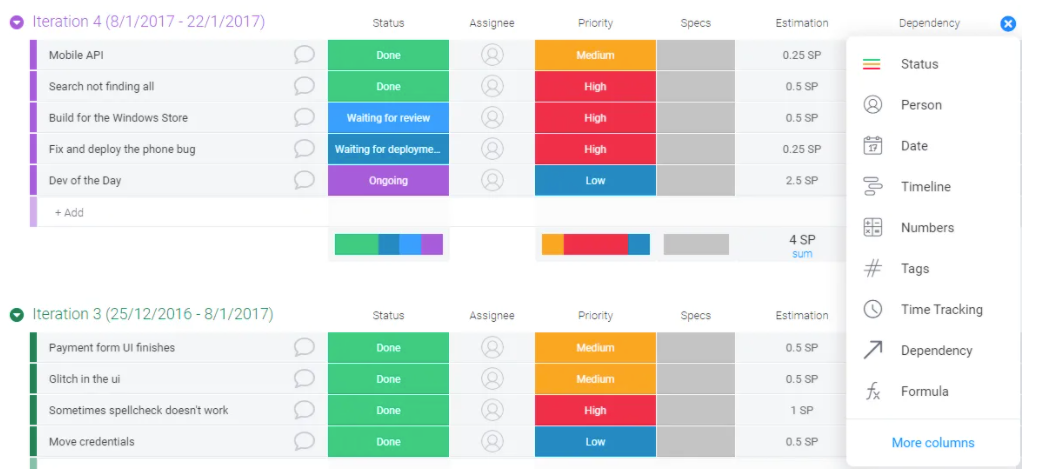
Task: Open comment bubble on Dev of the Day
Action: [x=304, y=180]
